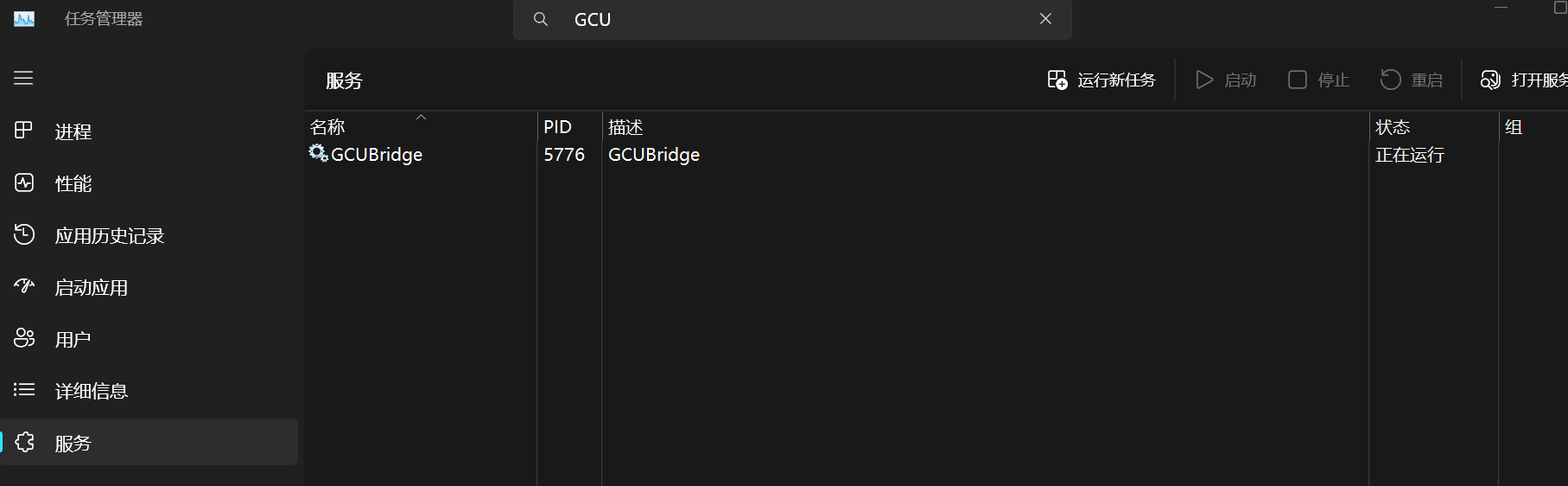Select the 服务 services page
The height and width of the screenshot is (486, 1568).
(149, 443)
